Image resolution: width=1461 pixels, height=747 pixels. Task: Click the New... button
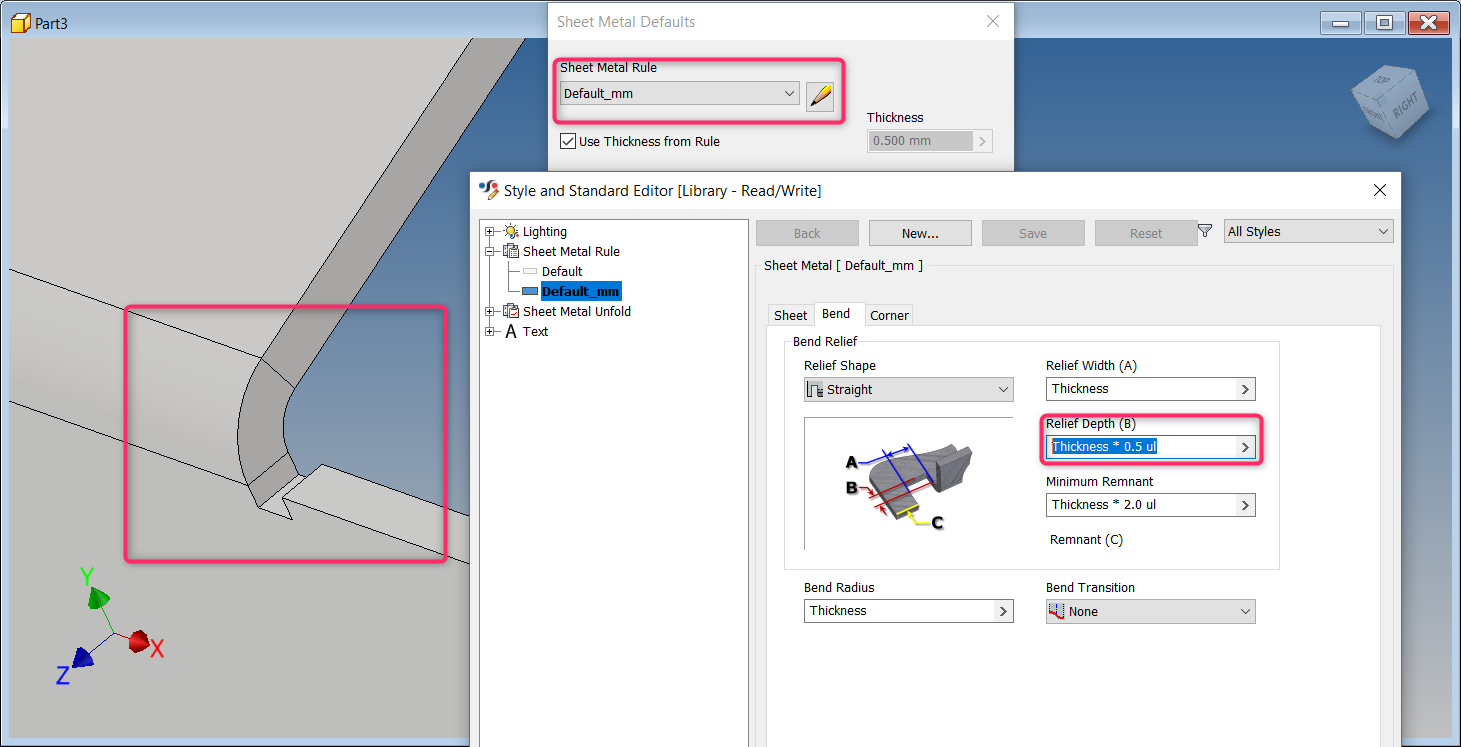point(920,233)
